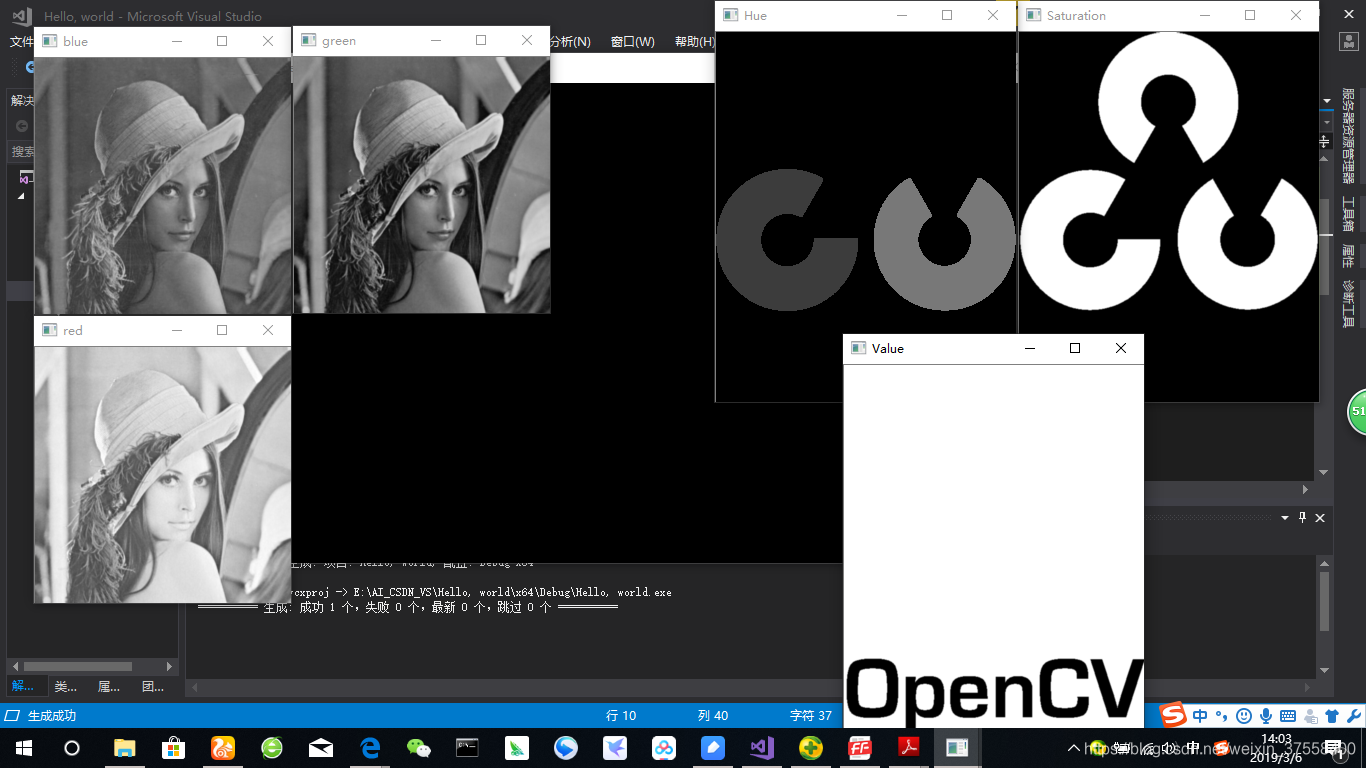1366x768 pixels.
Task: Click the Sogou input method S icon
Action: click(x=1173, y=715)
